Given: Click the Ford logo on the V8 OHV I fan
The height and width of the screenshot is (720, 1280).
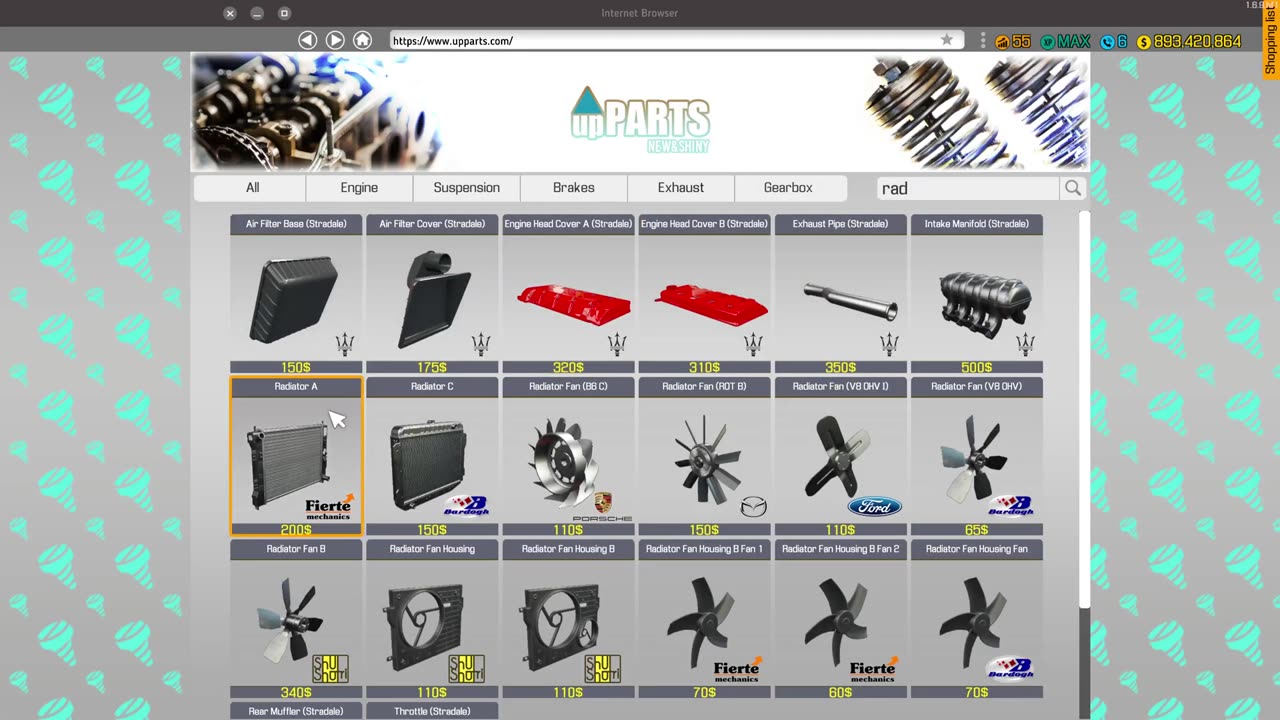Looking at the screenshot, I should click(874, 507).
